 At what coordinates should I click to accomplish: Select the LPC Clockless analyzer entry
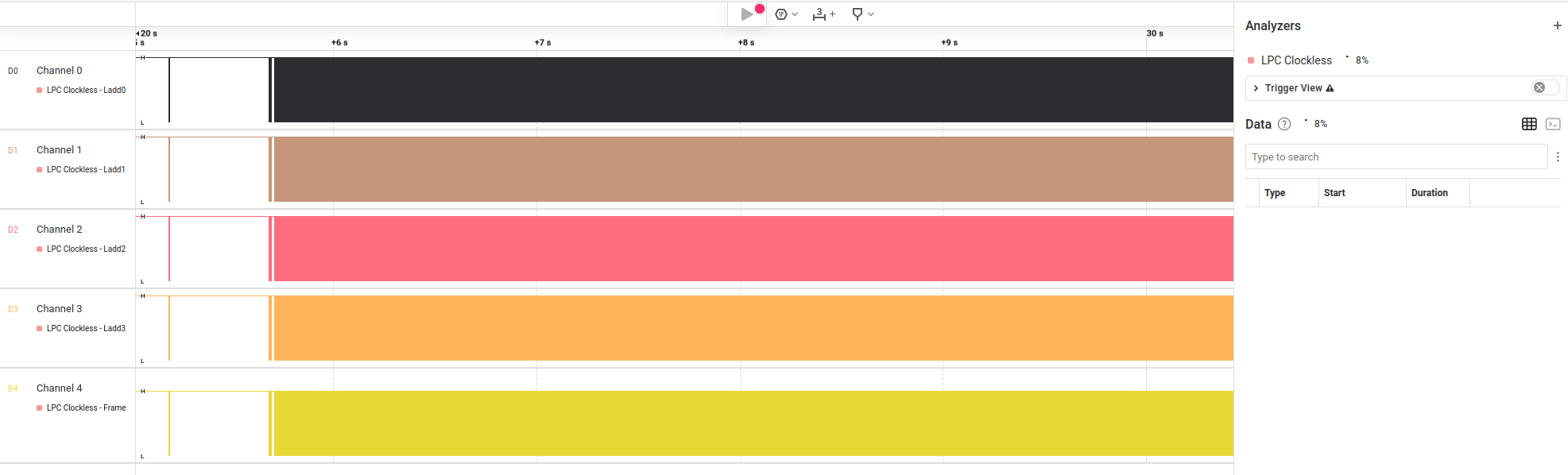pyautogui.click(x=1296, y=60)
